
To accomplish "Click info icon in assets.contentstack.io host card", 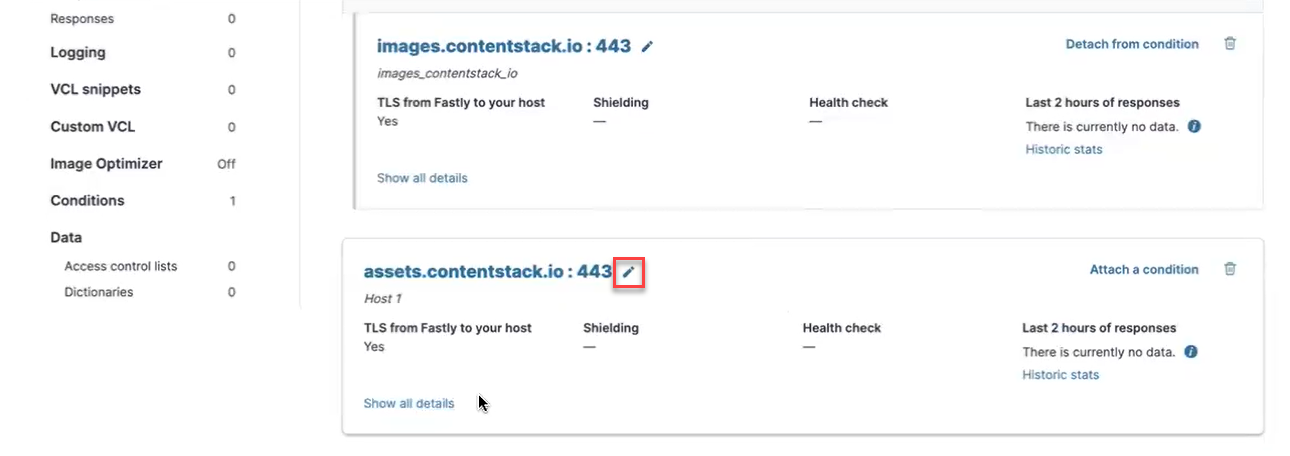I will [x=1191, y=352].
